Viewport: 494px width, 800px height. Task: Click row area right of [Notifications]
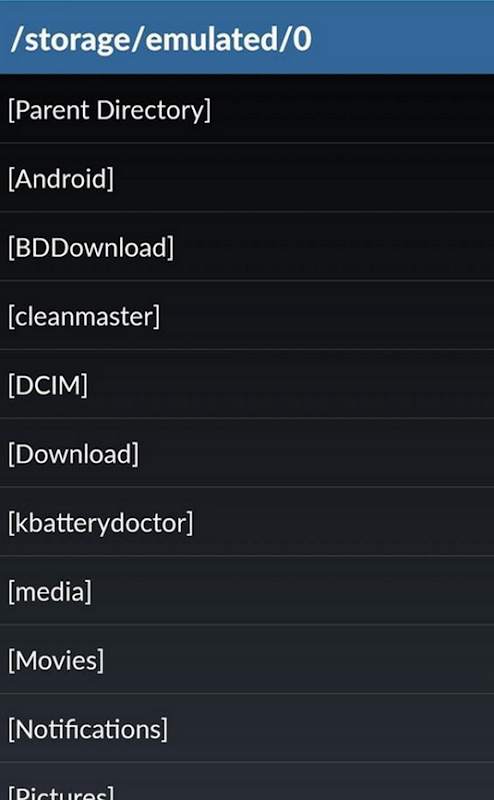[331, 729]
